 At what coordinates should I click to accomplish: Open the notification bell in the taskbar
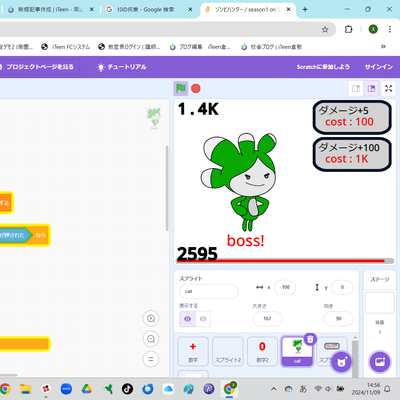[x=387, y=389]
